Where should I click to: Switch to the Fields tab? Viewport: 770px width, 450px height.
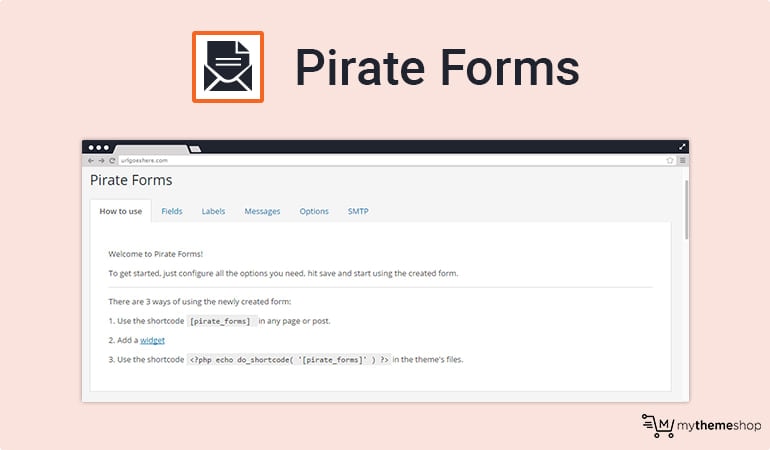click(172, 211)
